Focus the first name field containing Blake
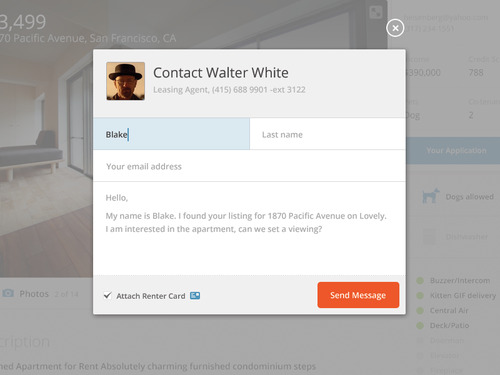Screen dimensions: 500x375 click(x=171, y=134)
